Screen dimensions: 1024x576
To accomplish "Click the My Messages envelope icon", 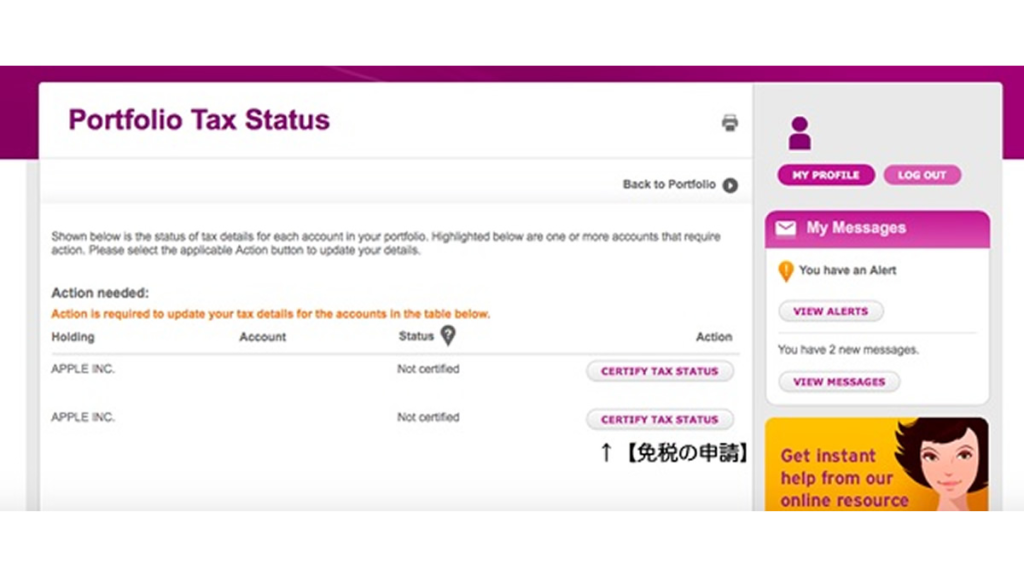I will coord(786,228).
